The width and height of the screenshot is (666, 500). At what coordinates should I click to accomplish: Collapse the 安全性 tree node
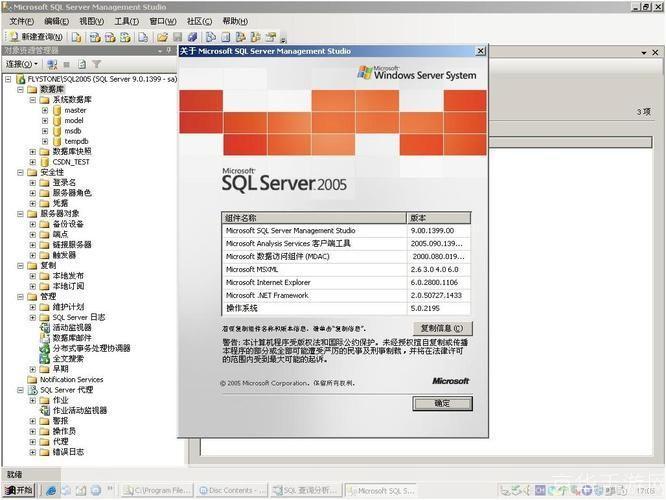pyautogui.click(x=20, y=172)
